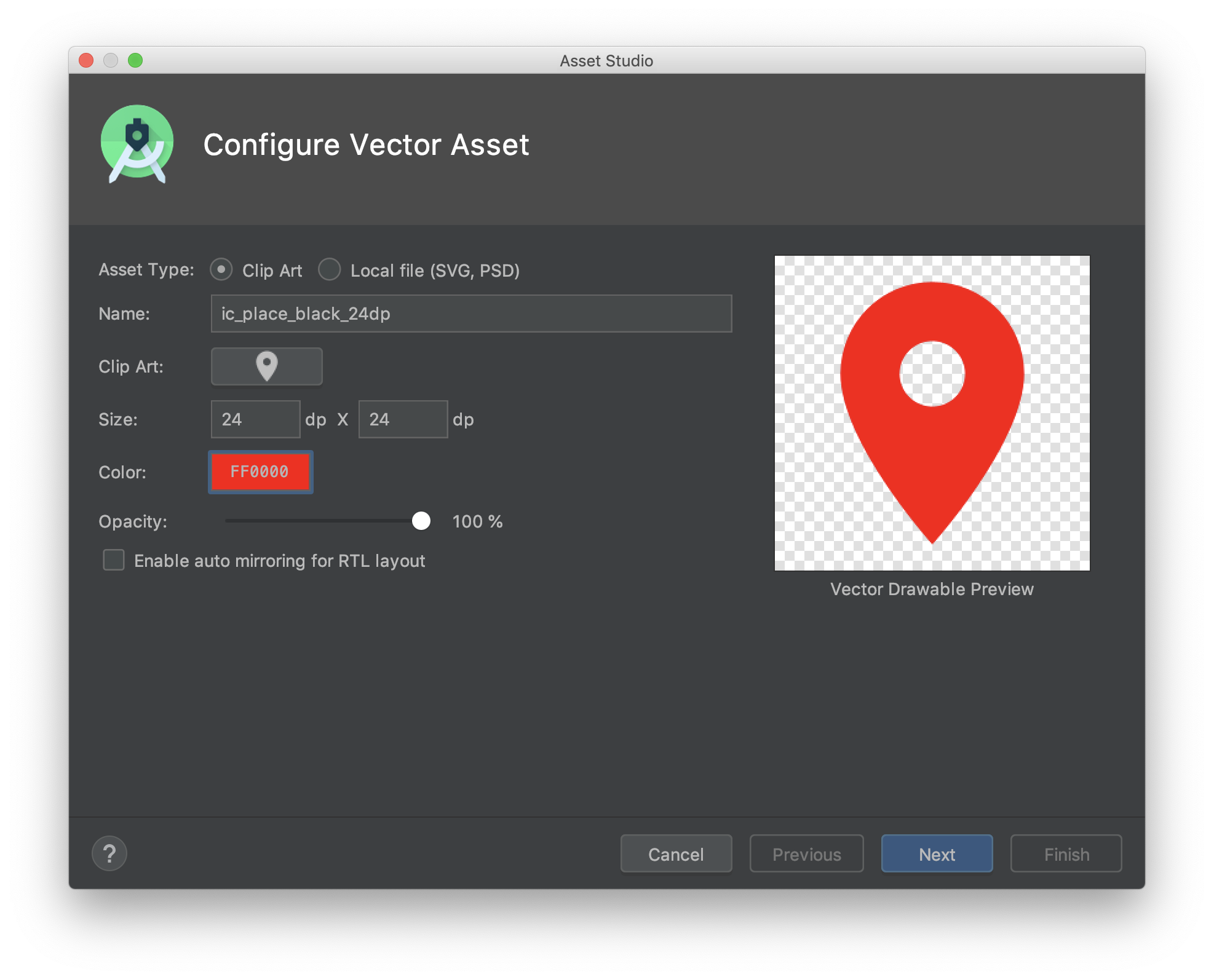Click the minimize window button

(111, 60)
